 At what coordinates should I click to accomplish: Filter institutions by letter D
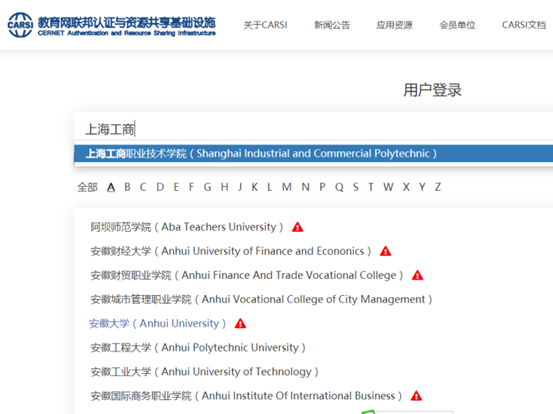(x=160, y=187)
